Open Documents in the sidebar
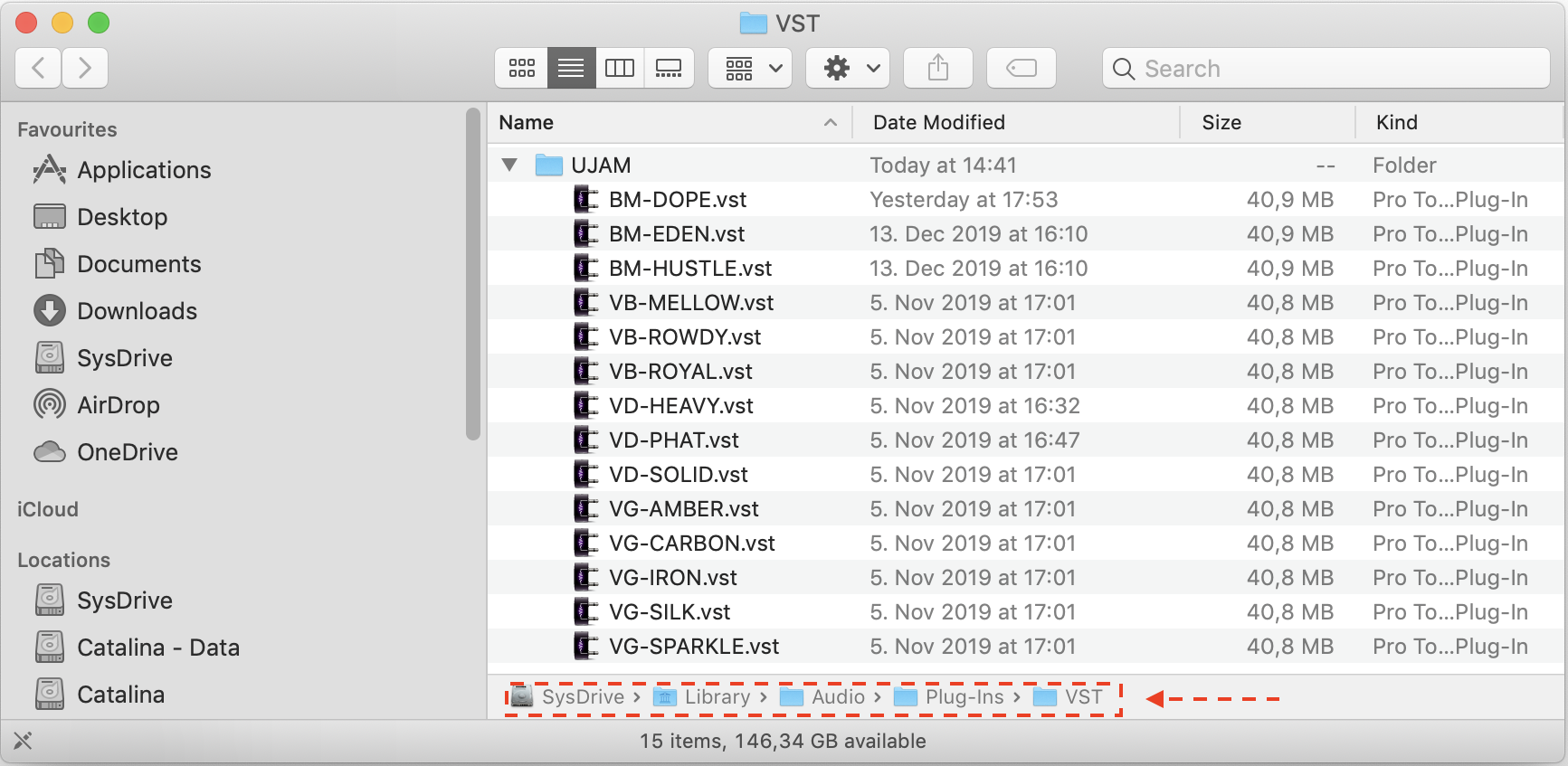This screenshot has width=1568, height=766. [117, 264]
